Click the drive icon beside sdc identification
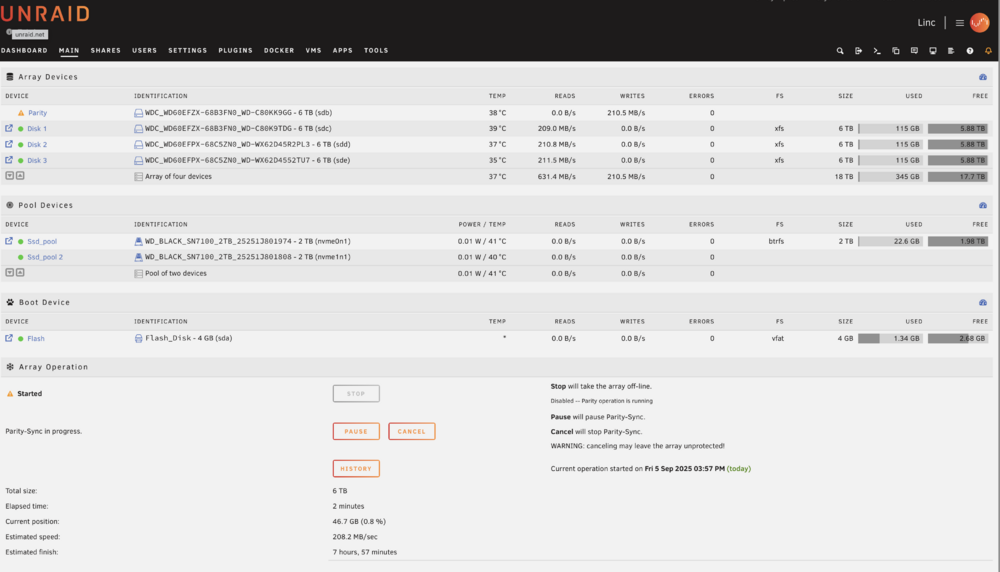 (x=138, y=129)
